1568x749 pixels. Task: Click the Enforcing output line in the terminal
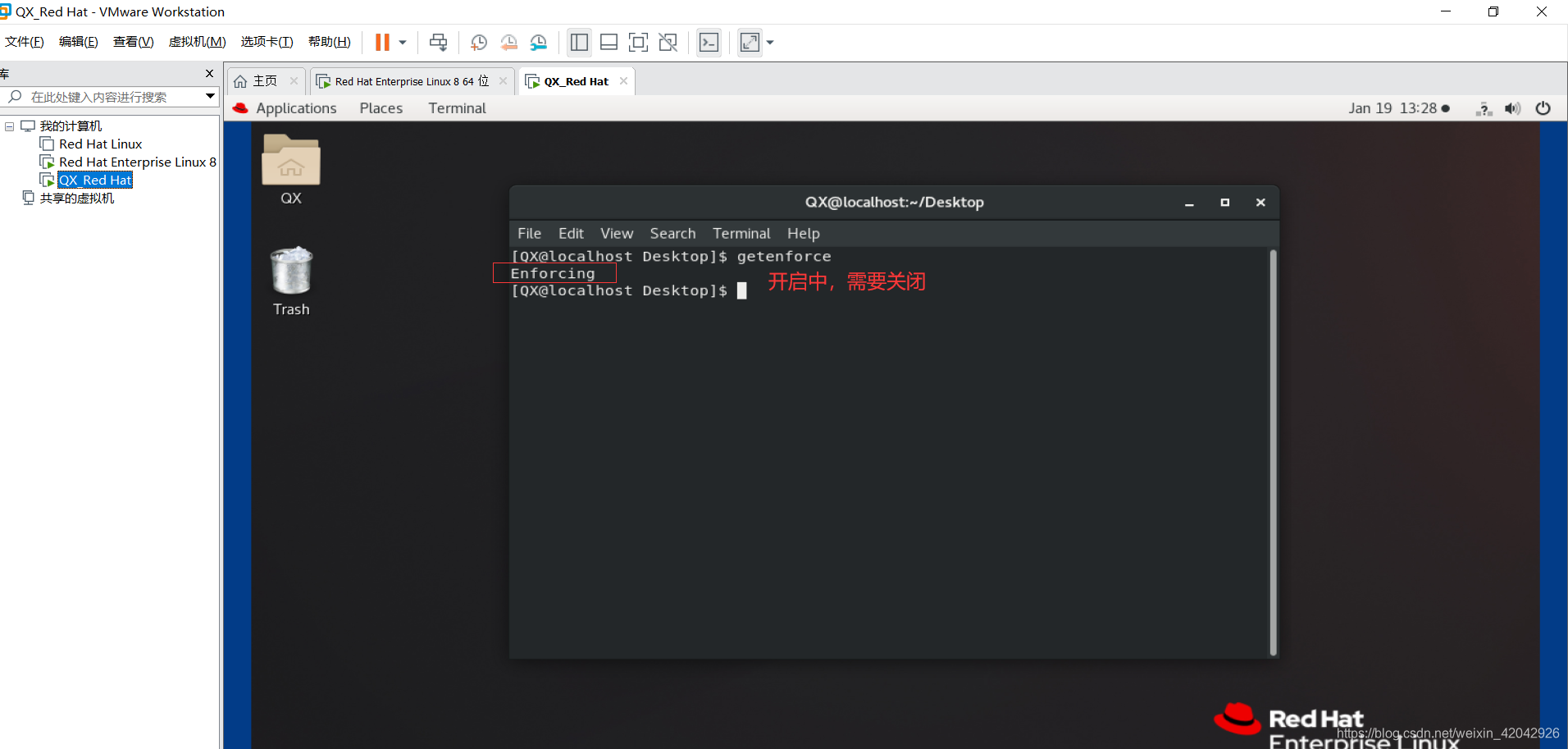pyautogui.click(x=553, y=273)
